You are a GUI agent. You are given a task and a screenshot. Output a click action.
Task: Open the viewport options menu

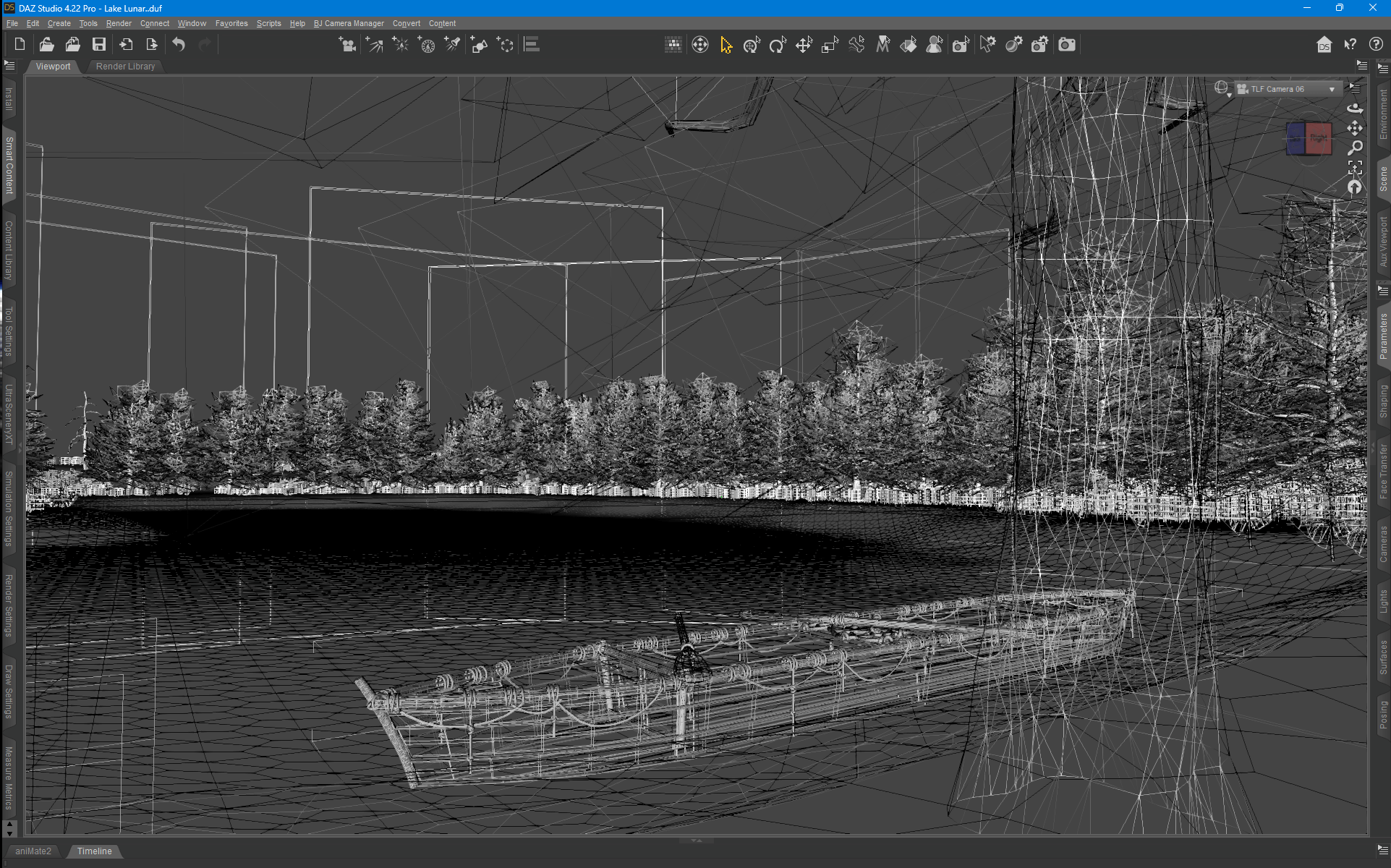coord(1355,88)
